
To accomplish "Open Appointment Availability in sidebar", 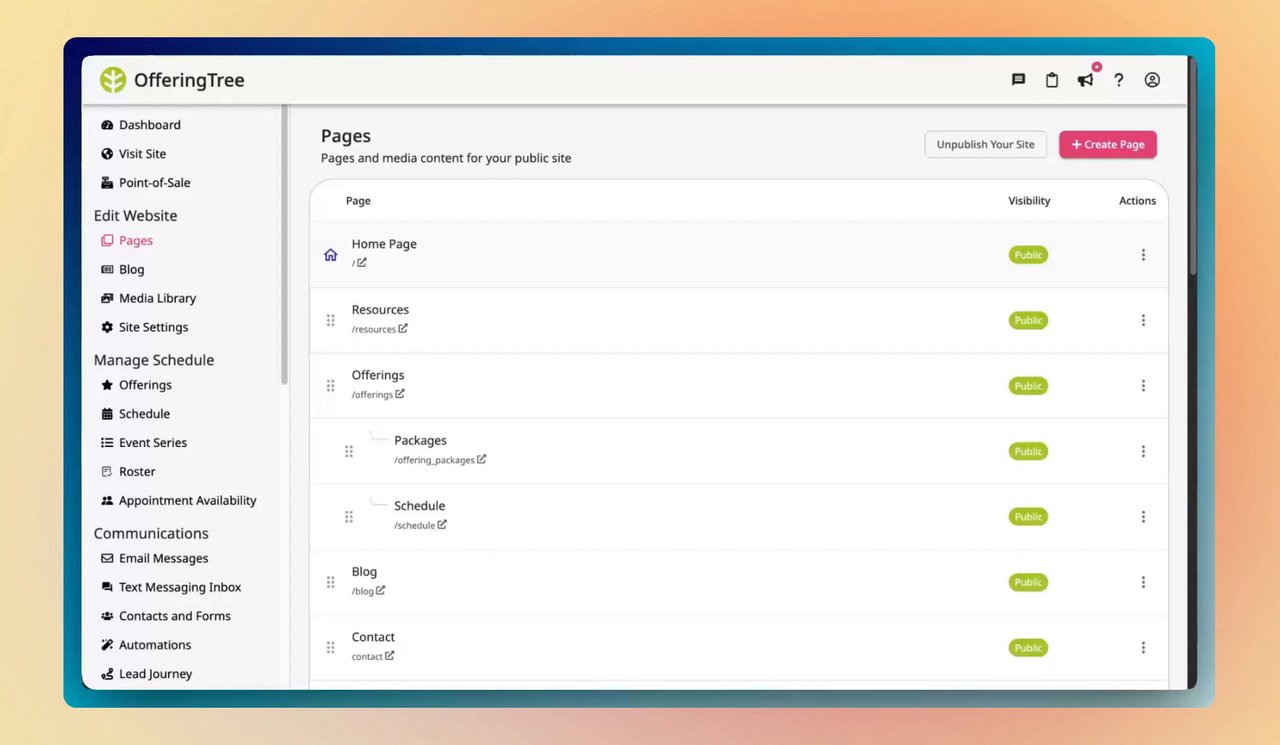I will point(179,501).
